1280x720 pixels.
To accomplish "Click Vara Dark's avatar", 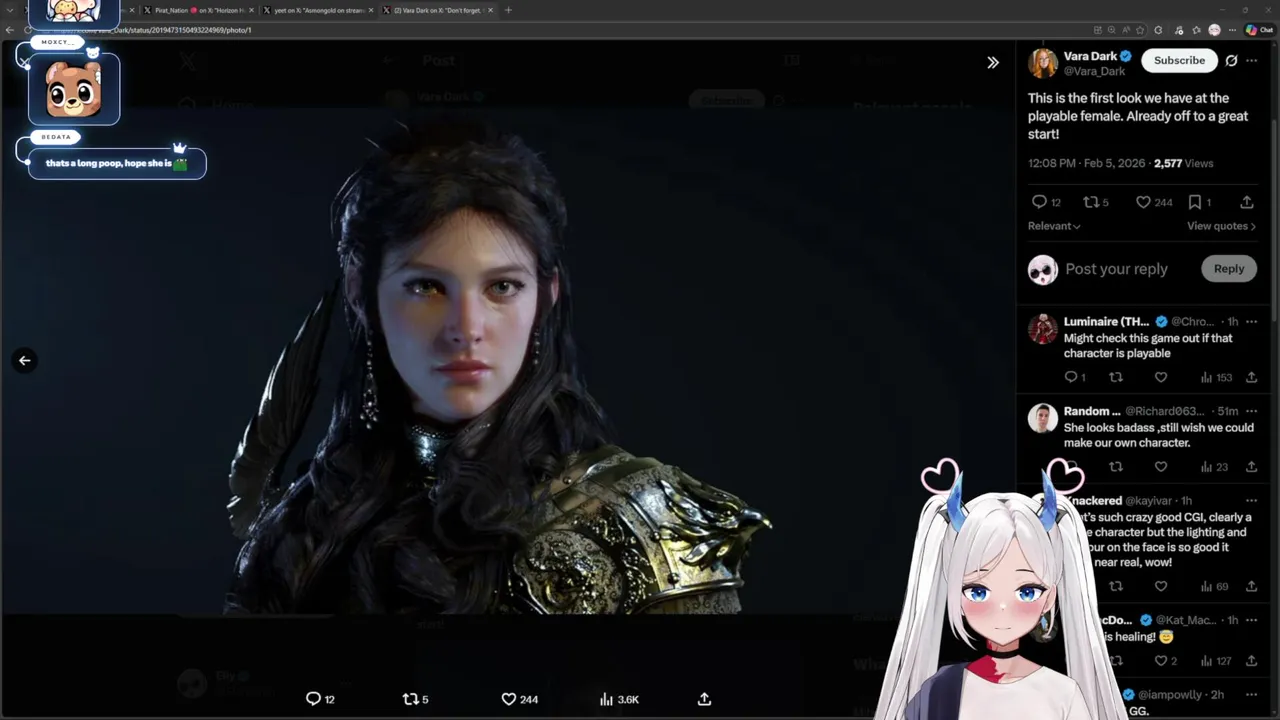I will click(1043, 63).
